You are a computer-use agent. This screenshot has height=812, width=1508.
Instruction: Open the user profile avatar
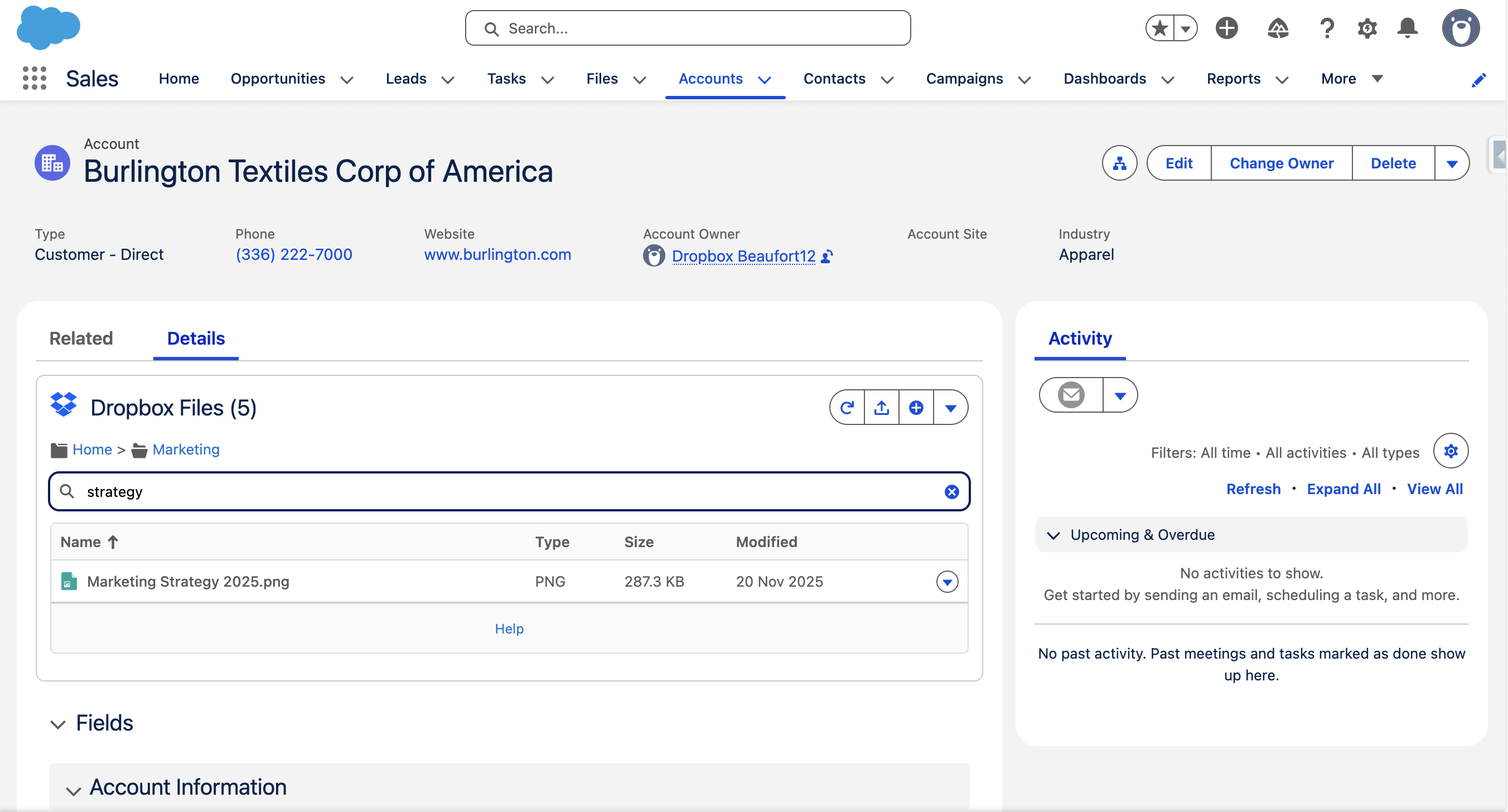[x=1461, y=28]
